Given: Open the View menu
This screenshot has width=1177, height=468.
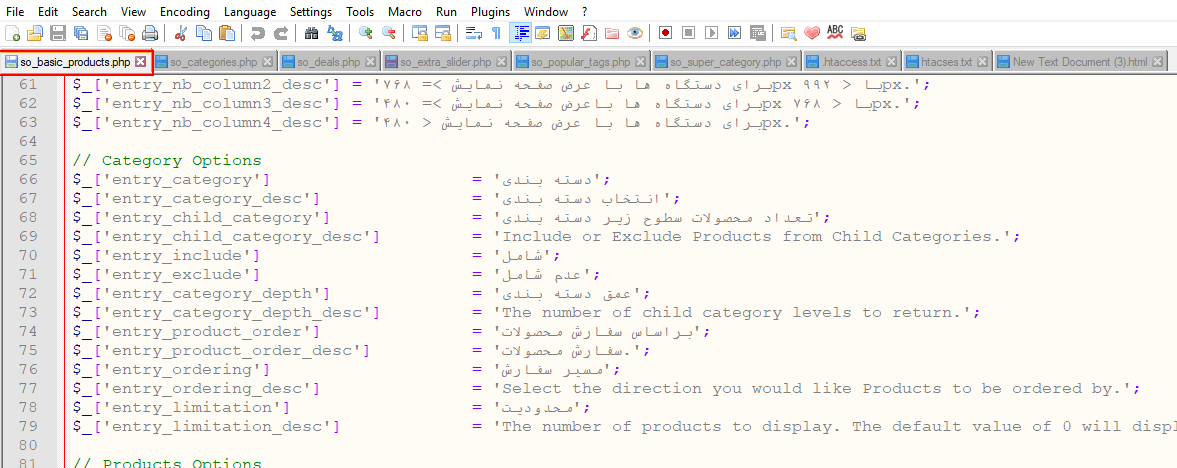Looking at the screenshot, I should (134, 12).
